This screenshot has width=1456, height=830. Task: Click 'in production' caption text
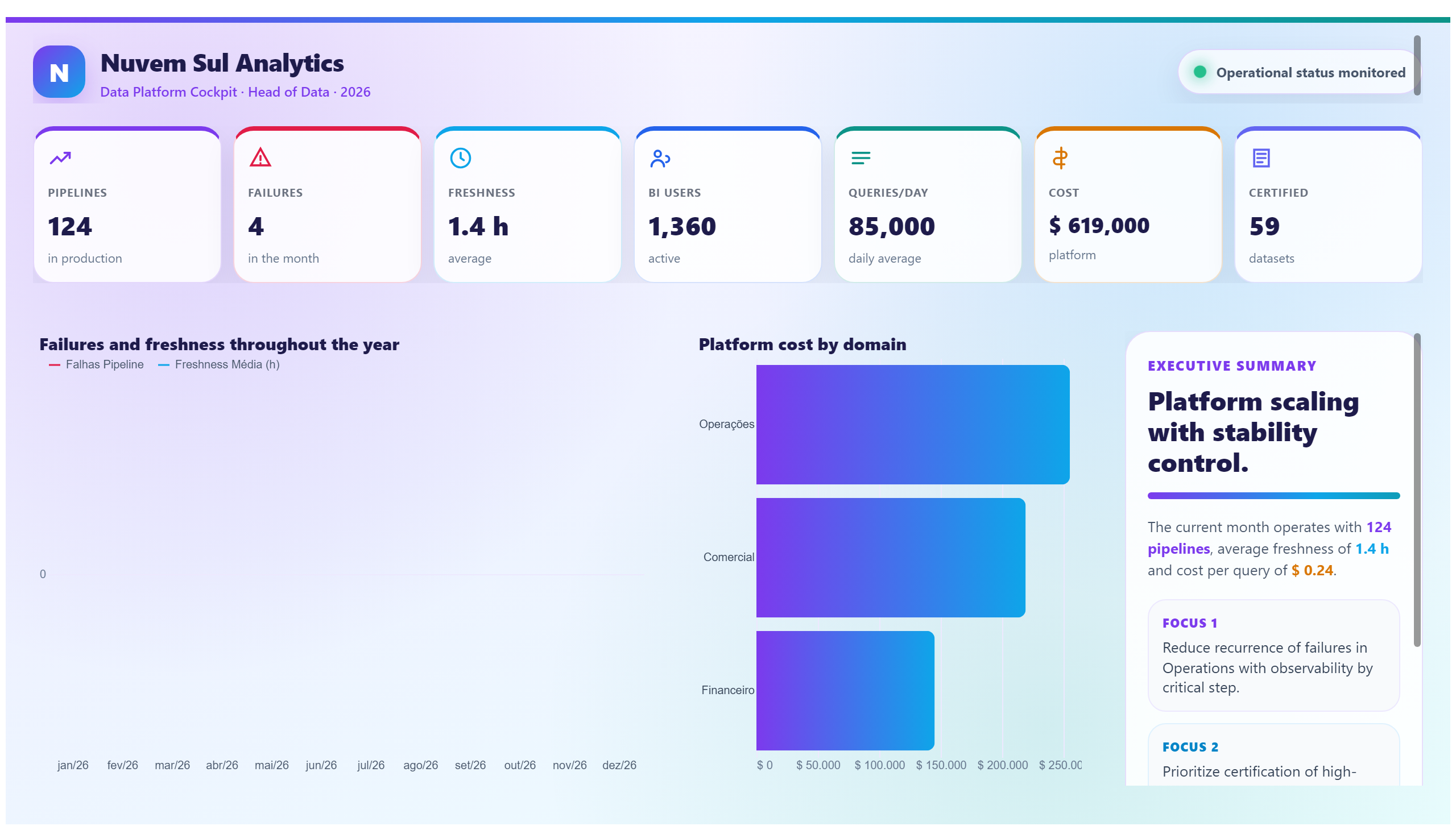coord(85,258)
